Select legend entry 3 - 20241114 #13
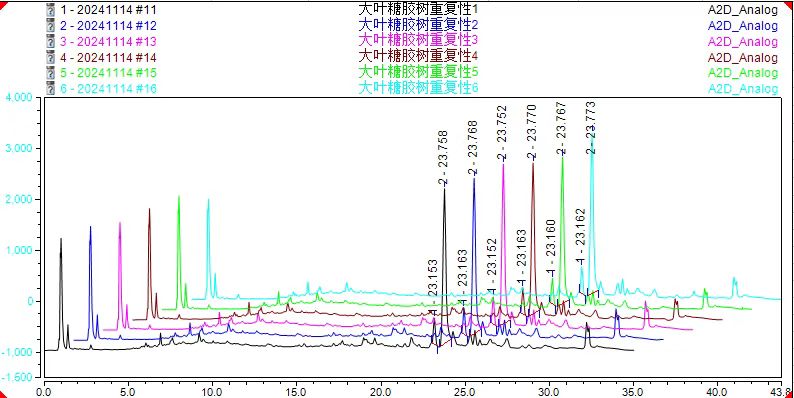Screen dimensions: 794x398 (x=108, y=41)
